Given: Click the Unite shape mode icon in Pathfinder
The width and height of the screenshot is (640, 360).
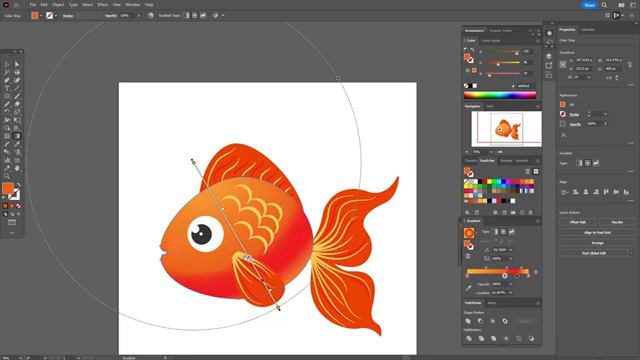Looking at the screenshot, I should tap(468, 321).
